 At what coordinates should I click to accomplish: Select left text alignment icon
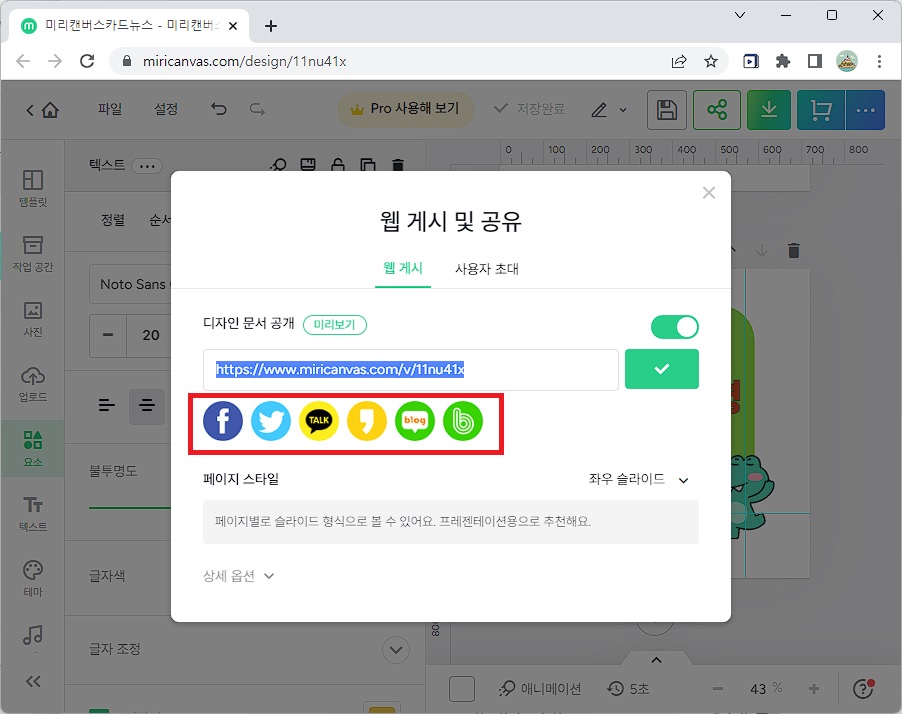point(106,406)
